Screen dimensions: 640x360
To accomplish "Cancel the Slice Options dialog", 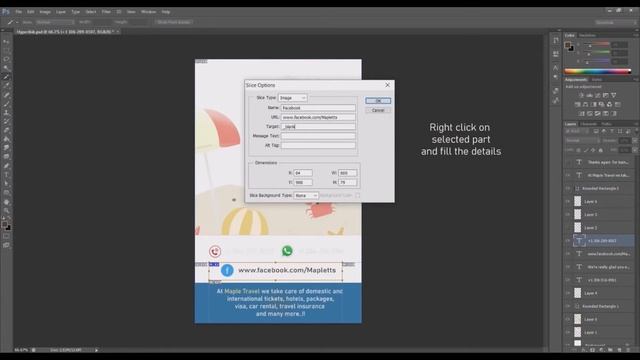I will click(x=378, y=110).
